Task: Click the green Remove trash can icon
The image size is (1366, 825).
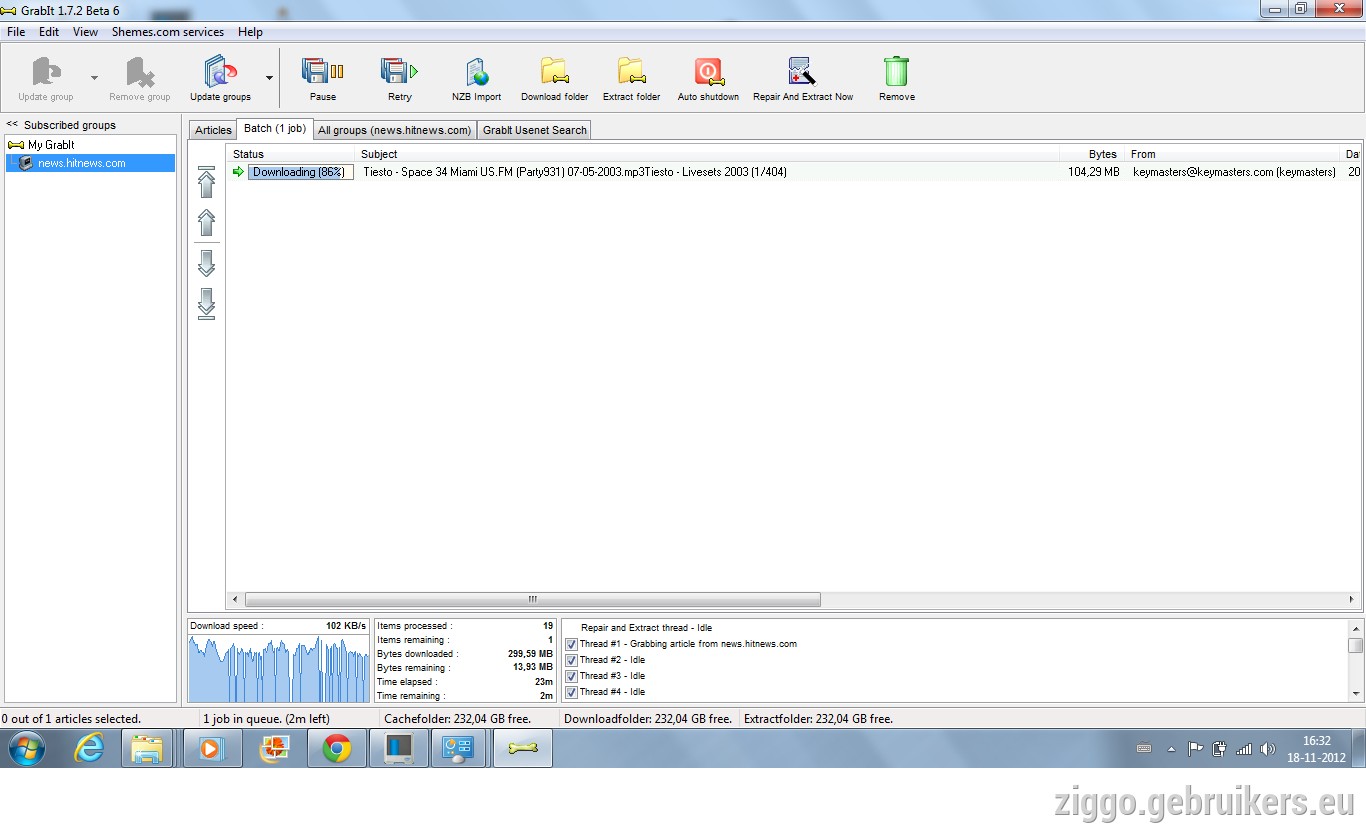Action: coord(896,72)
